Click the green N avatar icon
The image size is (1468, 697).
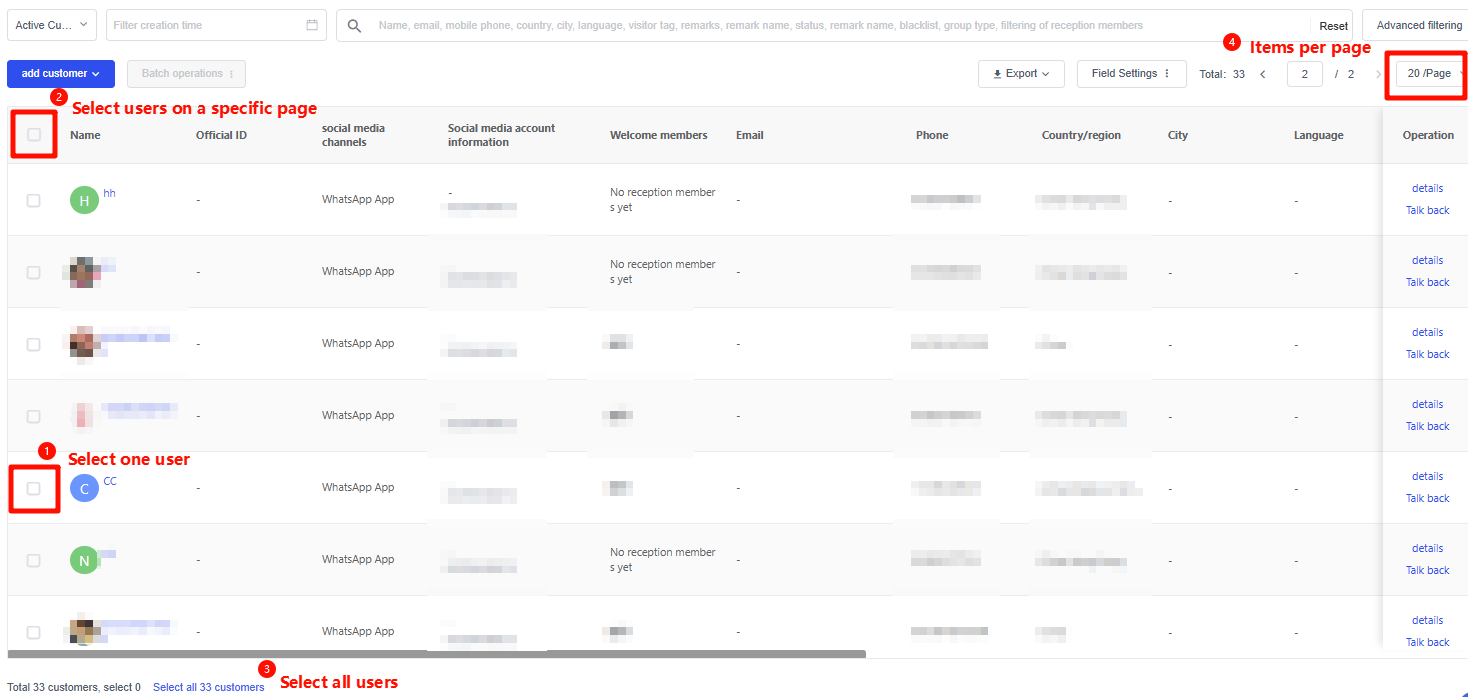pos(84,560)
